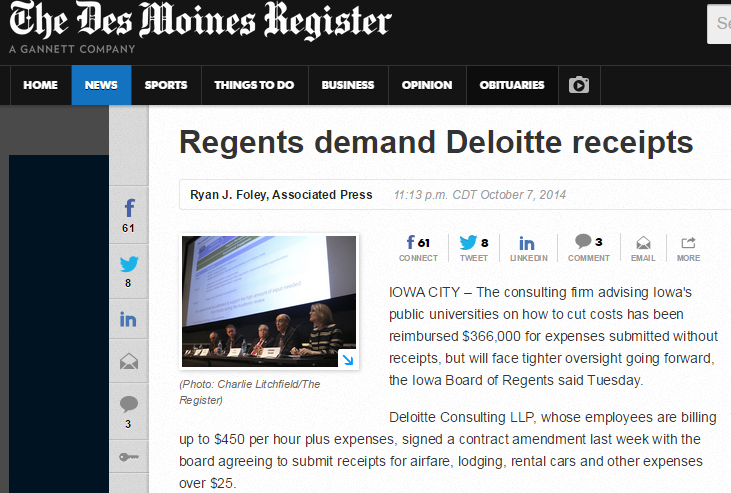
Task: Click the TWEET button above article
Action: (474, 248)
